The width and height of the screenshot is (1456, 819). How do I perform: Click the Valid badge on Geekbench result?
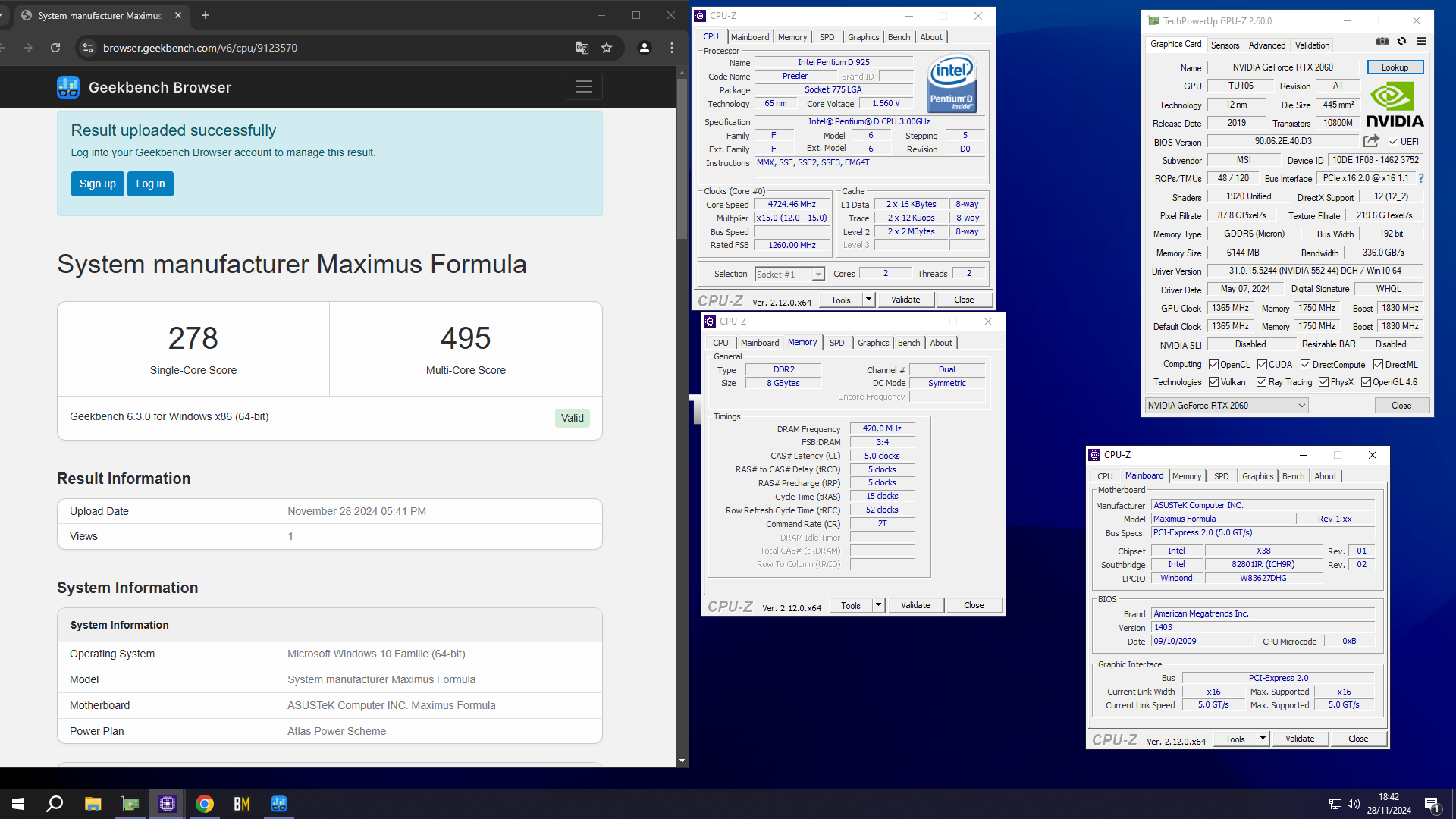[x=572, y=418]
